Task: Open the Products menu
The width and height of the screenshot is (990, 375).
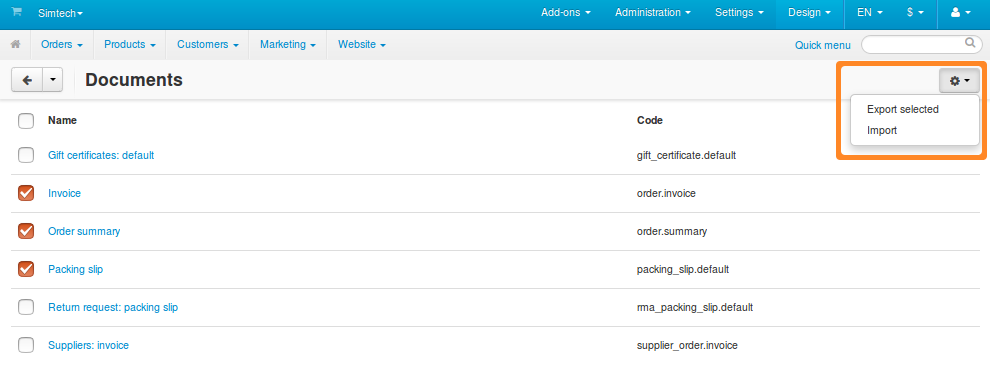Action: pos(129,45)
